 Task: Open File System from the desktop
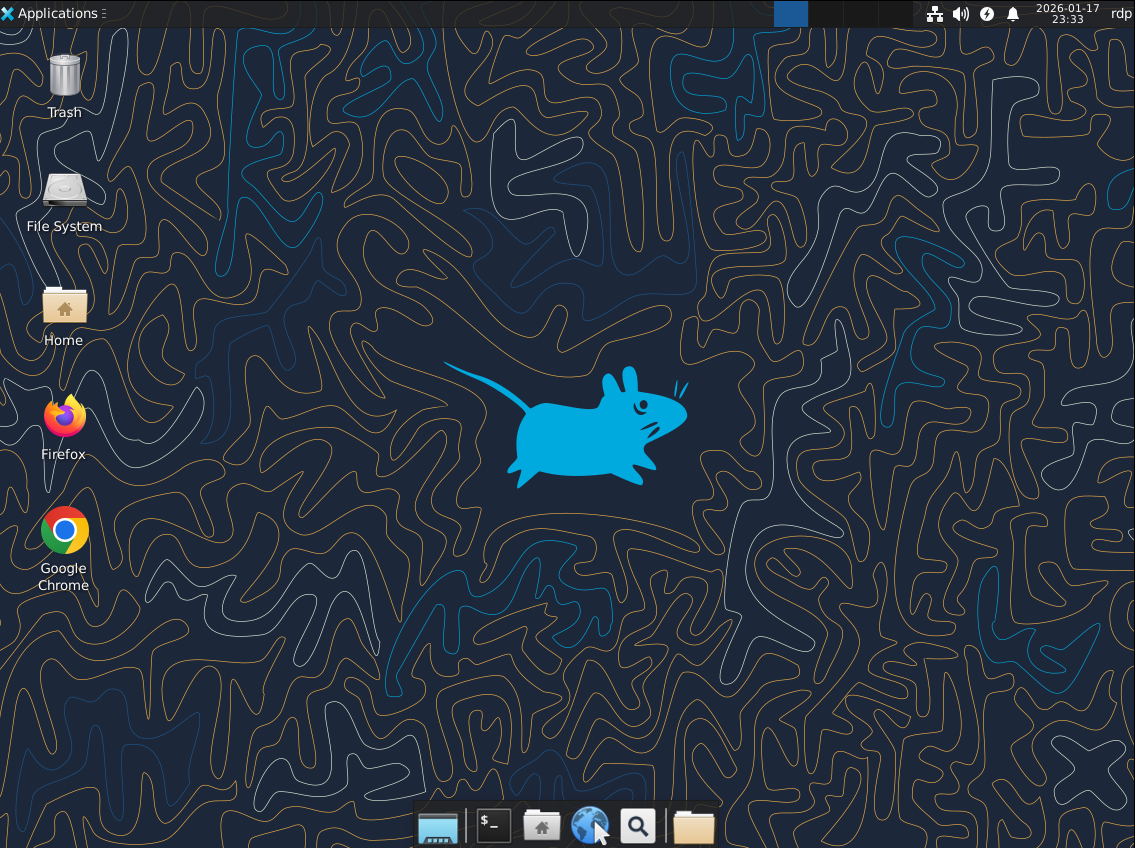click(64, 190)
